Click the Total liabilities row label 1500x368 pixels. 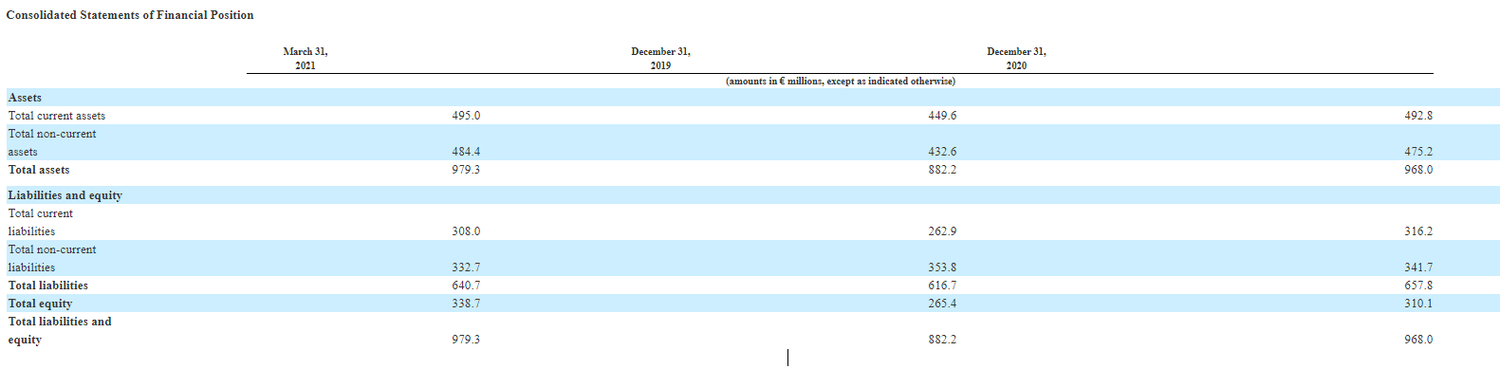tap(48, 285)
